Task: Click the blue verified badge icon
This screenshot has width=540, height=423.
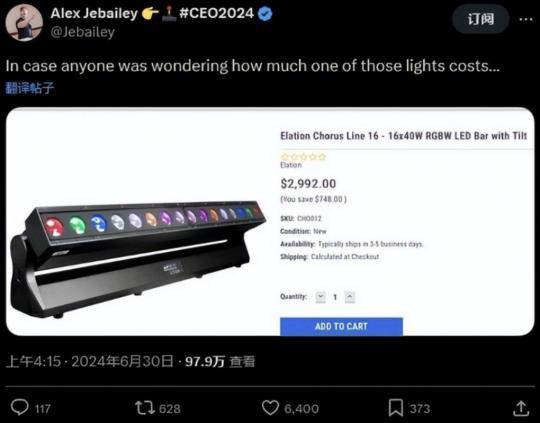Action: [265, 14]
